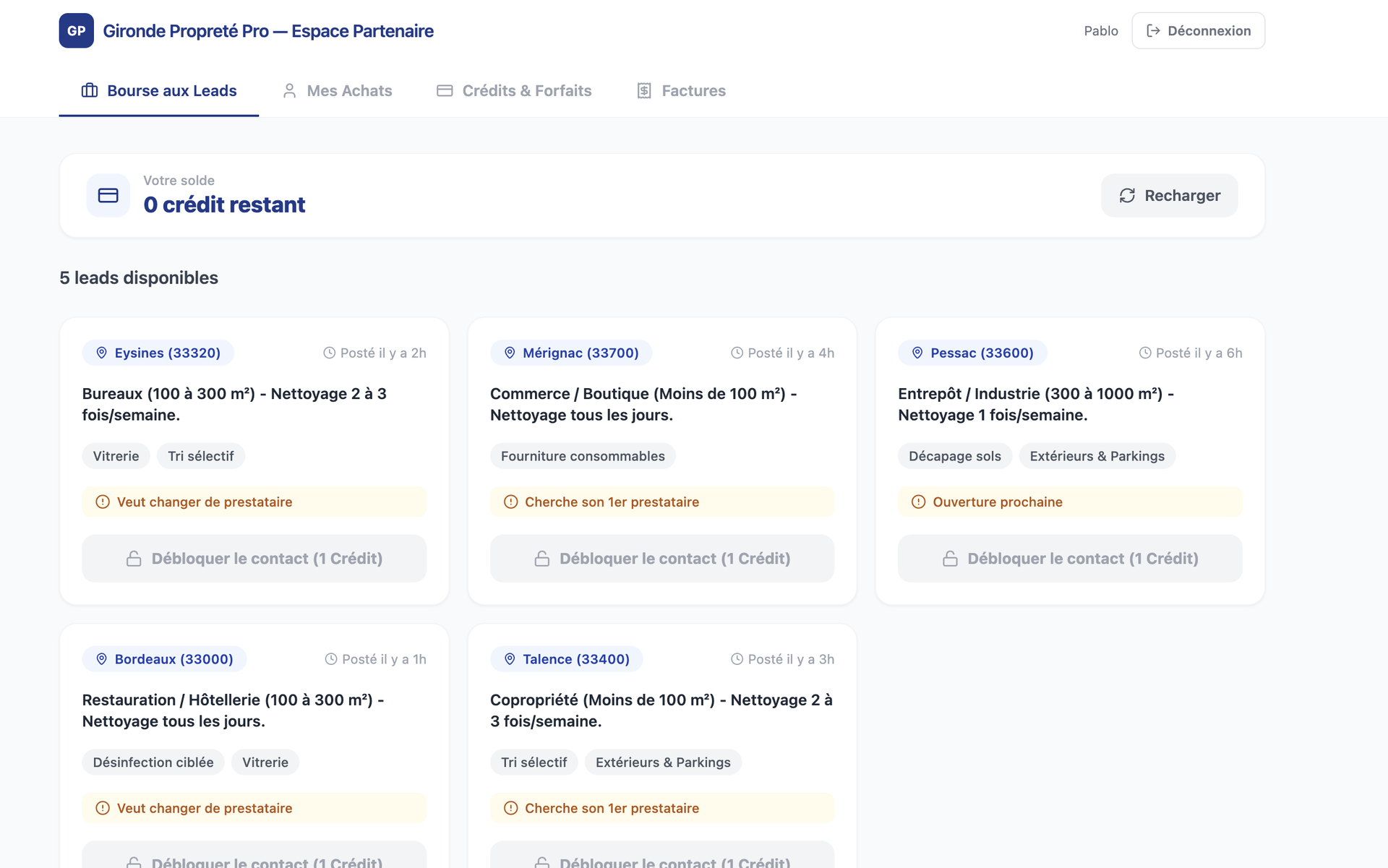Click the Recharger button

click(x=1169, y=195)
